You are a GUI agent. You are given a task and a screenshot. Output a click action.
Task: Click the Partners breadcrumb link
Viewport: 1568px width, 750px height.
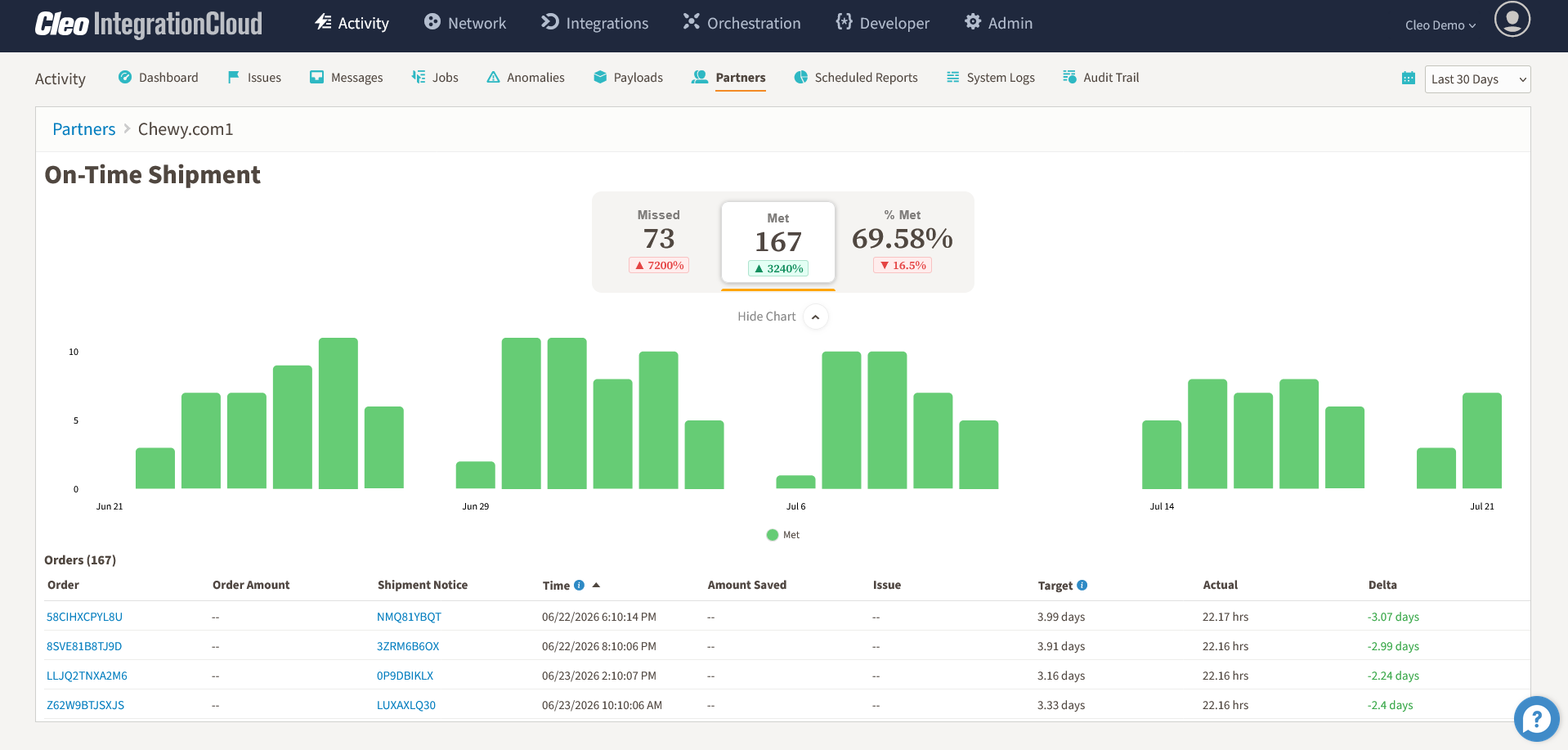(x=84, y=129)
